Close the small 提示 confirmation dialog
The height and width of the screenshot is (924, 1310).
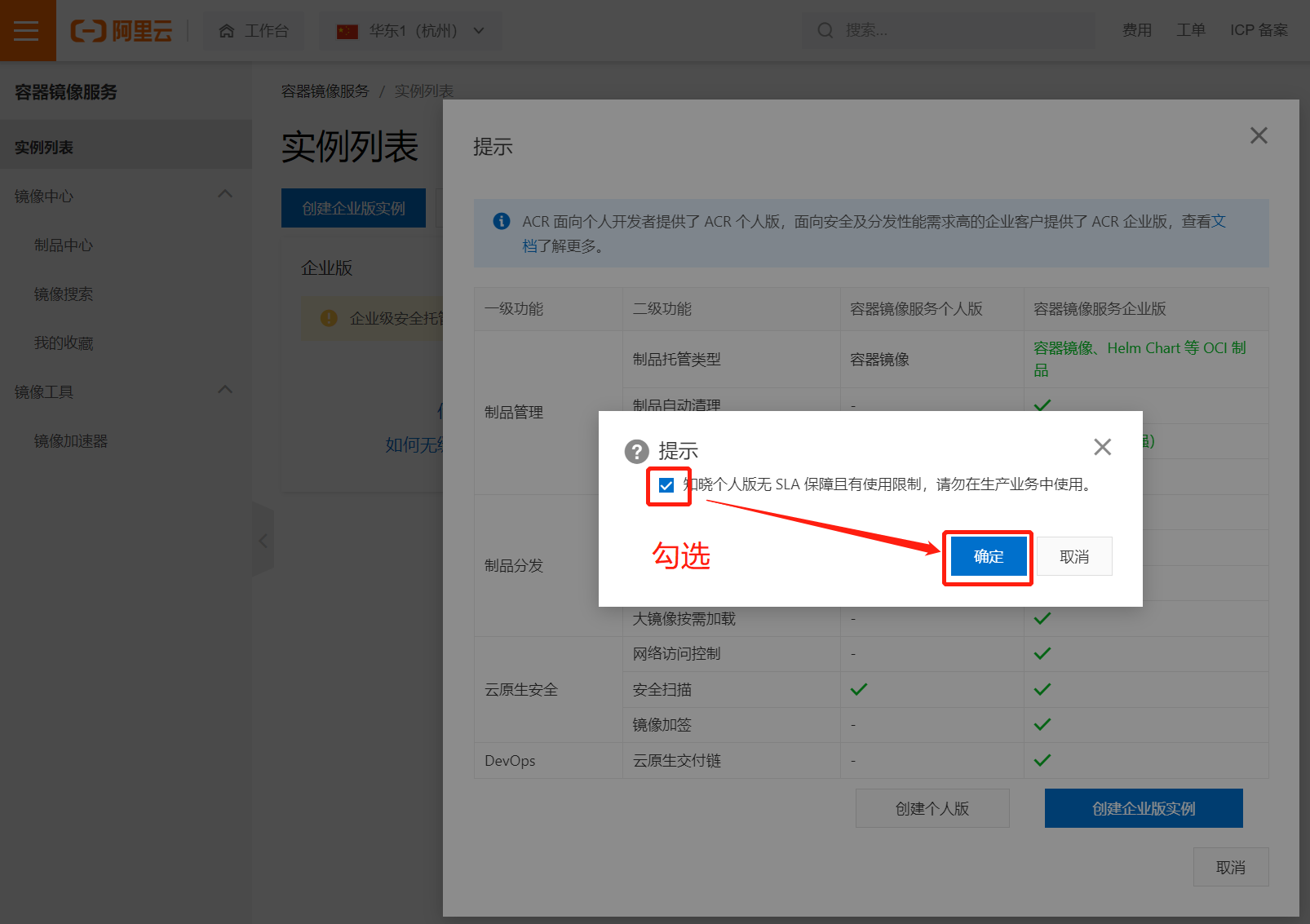[1103, 447]
